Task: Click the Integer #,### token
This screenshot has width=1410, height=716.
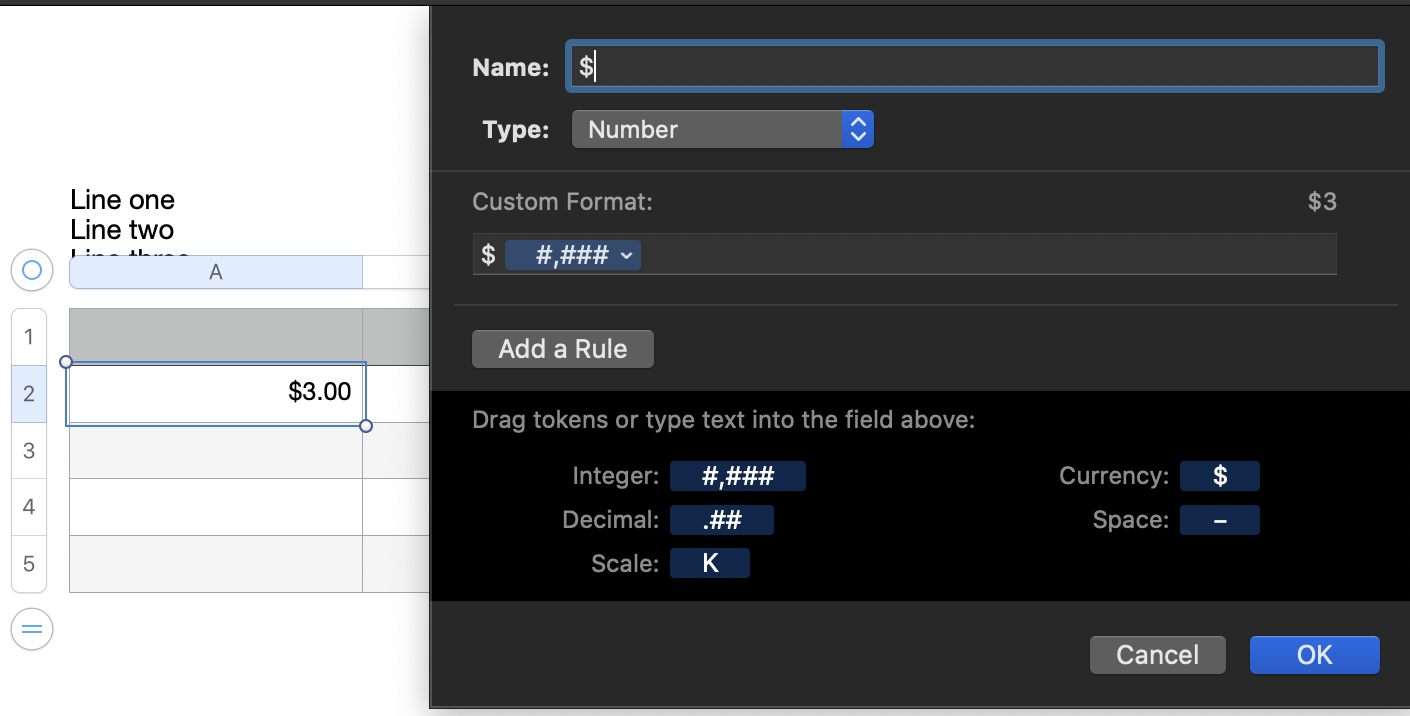Action: pyautogui.click(x=737, y=476)
